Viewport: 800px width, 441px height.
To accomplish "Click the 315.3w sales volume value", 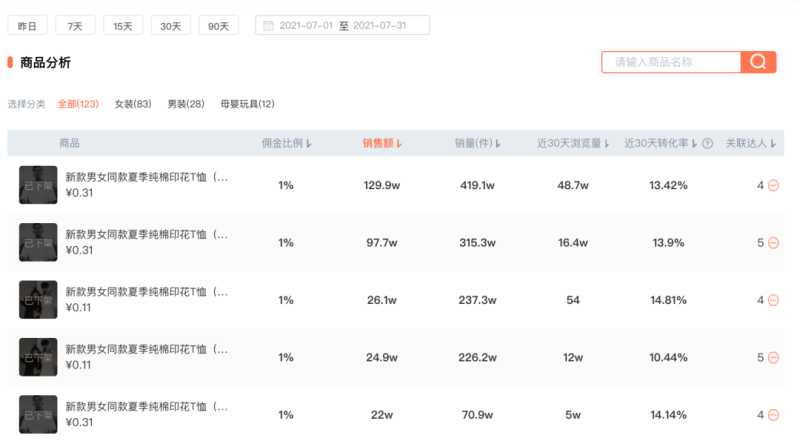I will [478, 243].
